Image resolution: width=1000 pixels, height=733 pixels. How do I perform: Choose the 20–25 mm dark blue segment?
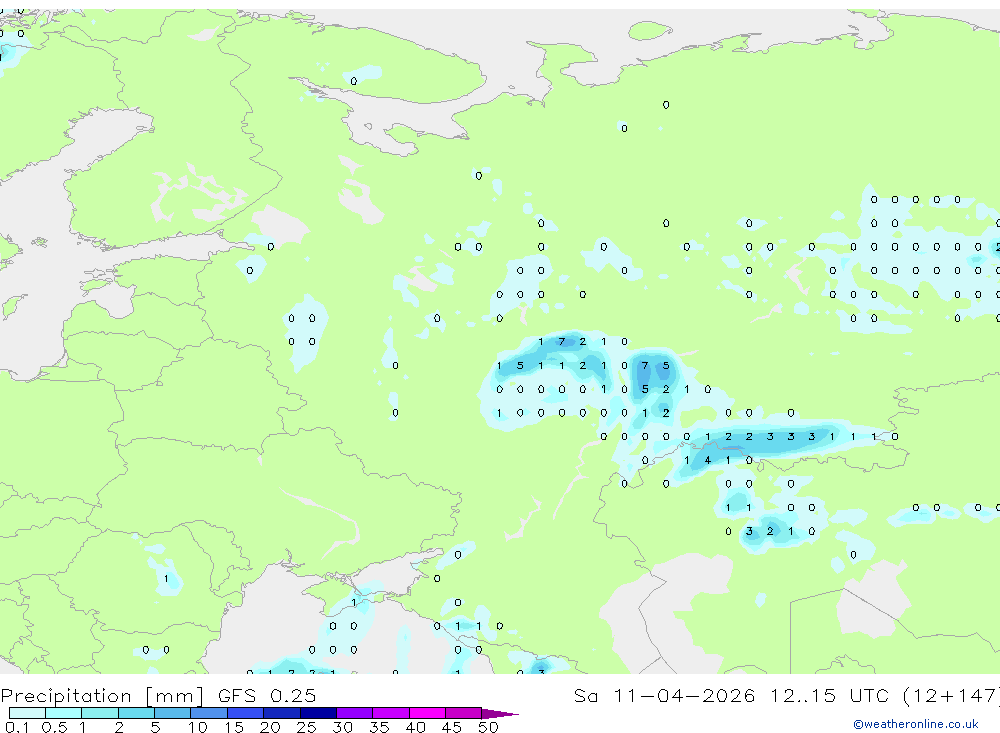(282, 713)
